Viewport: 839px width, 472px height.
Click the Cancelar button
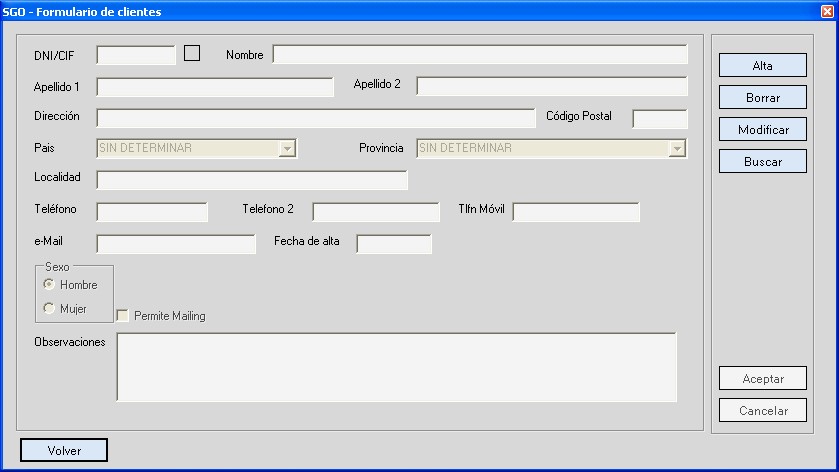(762, 410)
